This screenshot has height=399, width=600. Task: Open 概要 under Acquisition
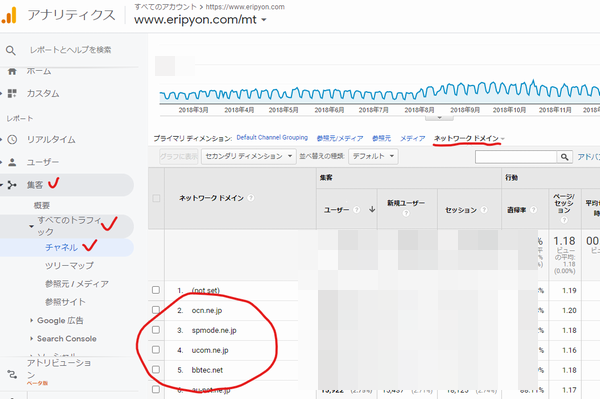(41, 205)
